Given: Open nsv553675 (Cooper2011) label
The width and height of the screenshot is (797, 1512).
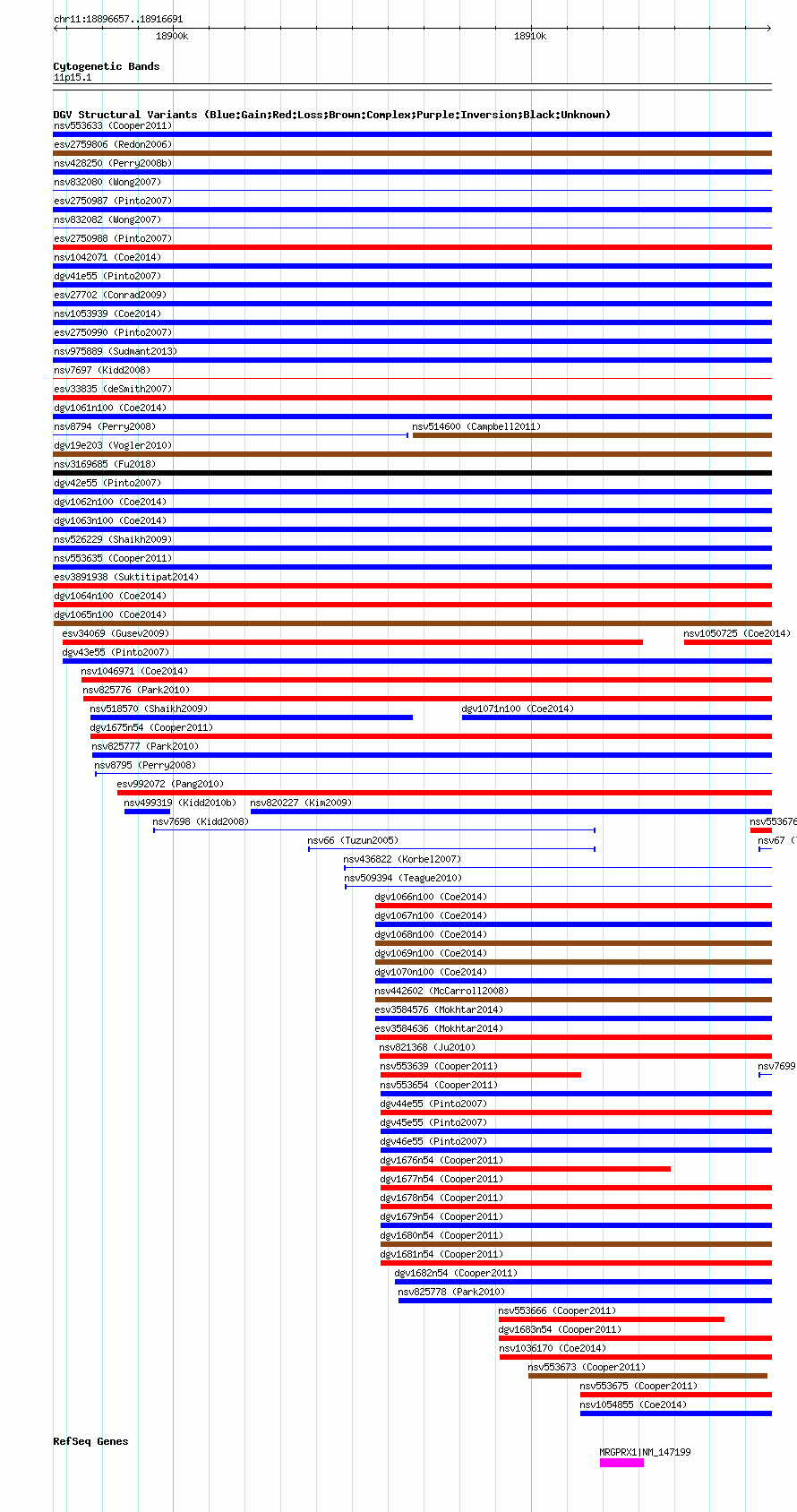Looking at the screenshot, I should pos(638,1386).
